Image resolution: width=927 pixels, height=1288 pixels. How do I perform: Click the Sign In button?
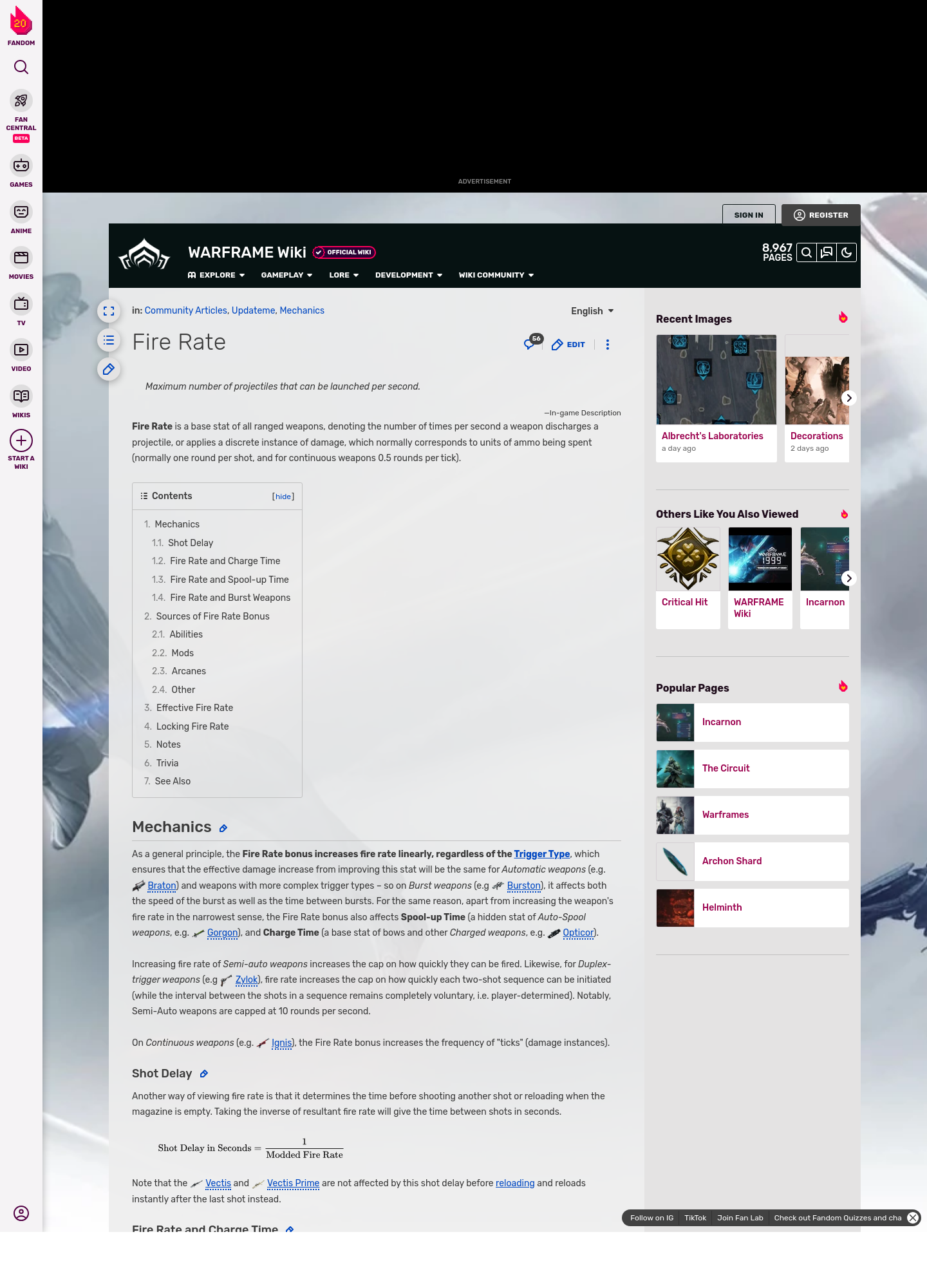pos(749,215)
